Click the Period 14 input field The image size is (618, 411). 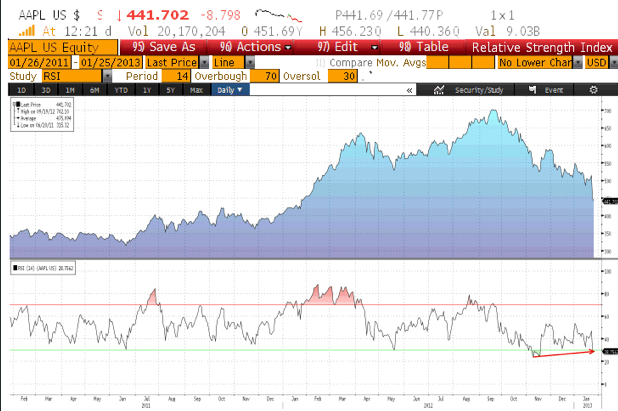(176, 76)
